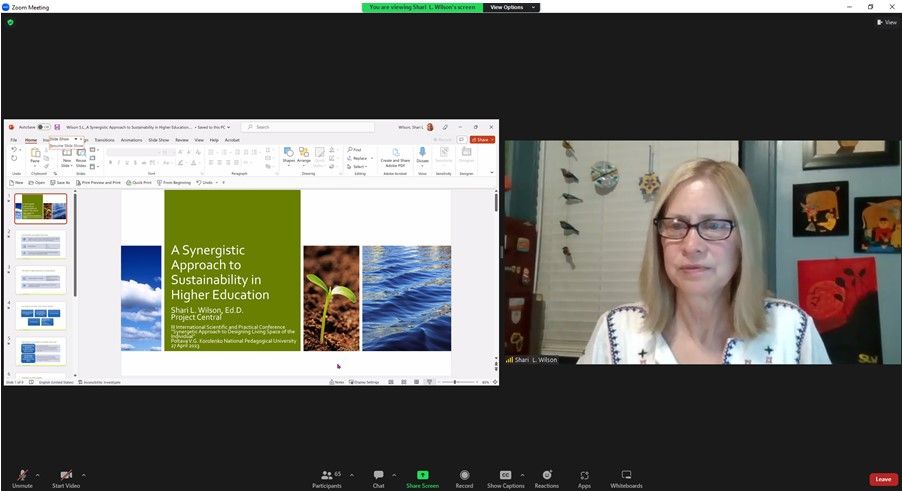Image resolution: width=902 pixels, height=491 pixels.
Task: Expand video options arrow next to Start Video
Action: pos(84,475)
